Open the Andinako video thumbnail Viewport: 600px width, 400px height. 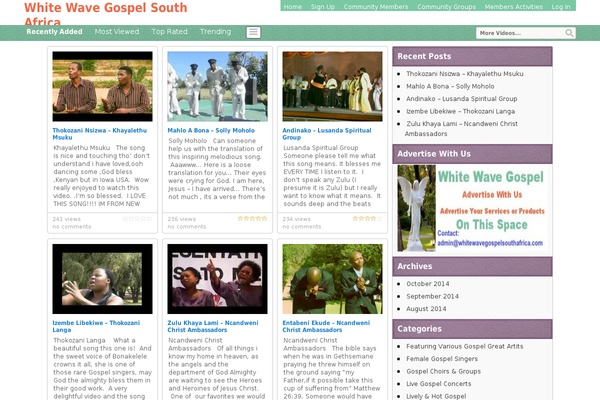[x=332, y=86]
